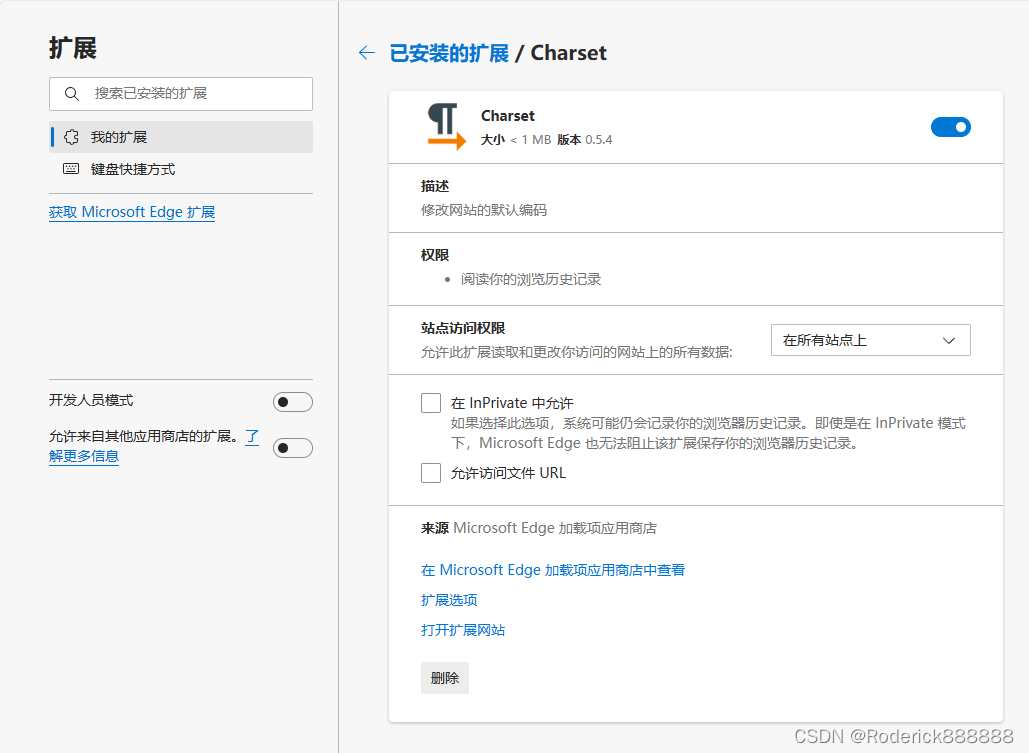Click the 站点访问权限 heading

pos(463,328)
